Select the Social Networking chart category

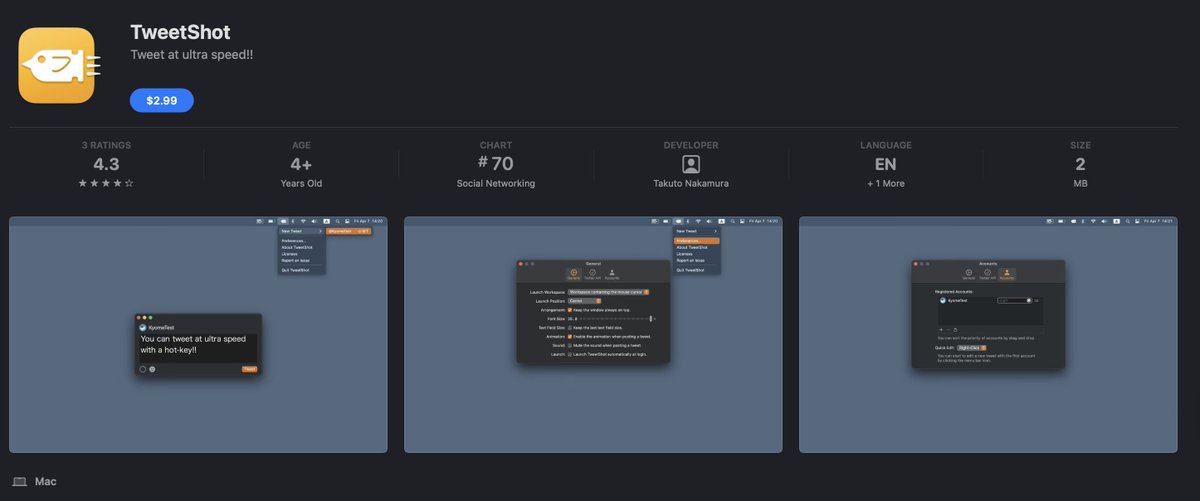[496, 183]
